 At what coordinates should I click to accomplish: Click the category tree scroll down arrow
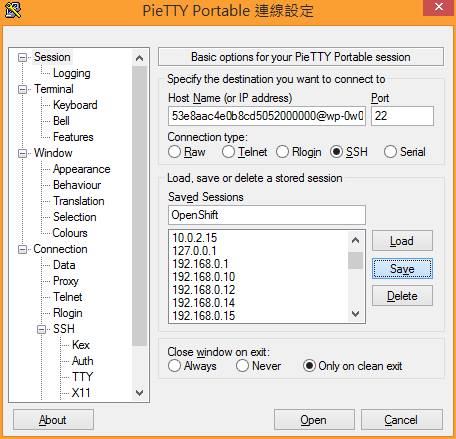tap(140, 393)
